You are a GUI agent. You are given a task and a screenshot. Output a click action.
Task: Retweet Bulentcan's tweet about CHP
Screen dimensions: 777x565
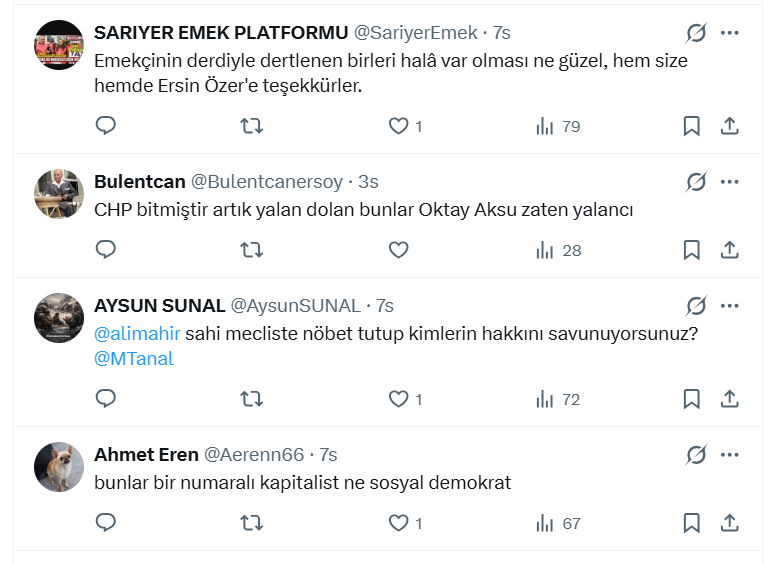click(252, 250)
